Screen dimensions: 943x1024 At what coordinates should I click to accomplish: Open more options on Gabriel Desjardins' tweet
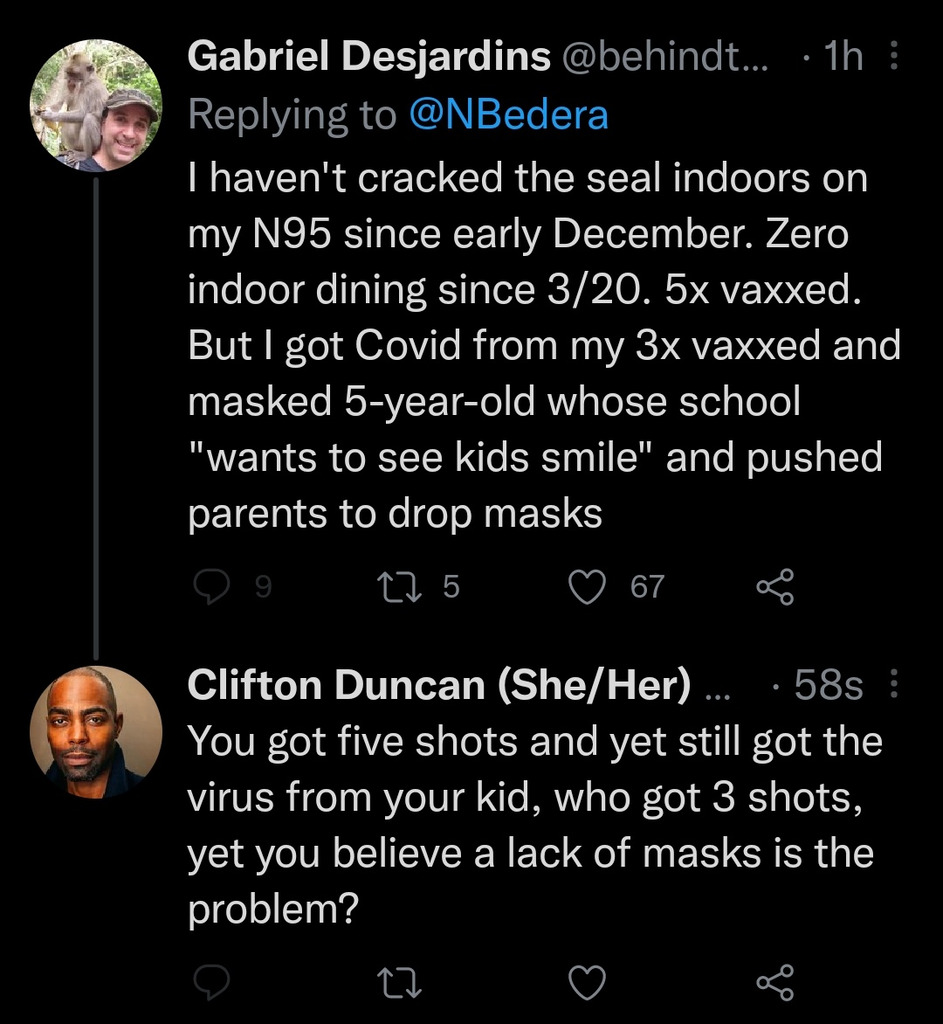(x=893, y=58)
